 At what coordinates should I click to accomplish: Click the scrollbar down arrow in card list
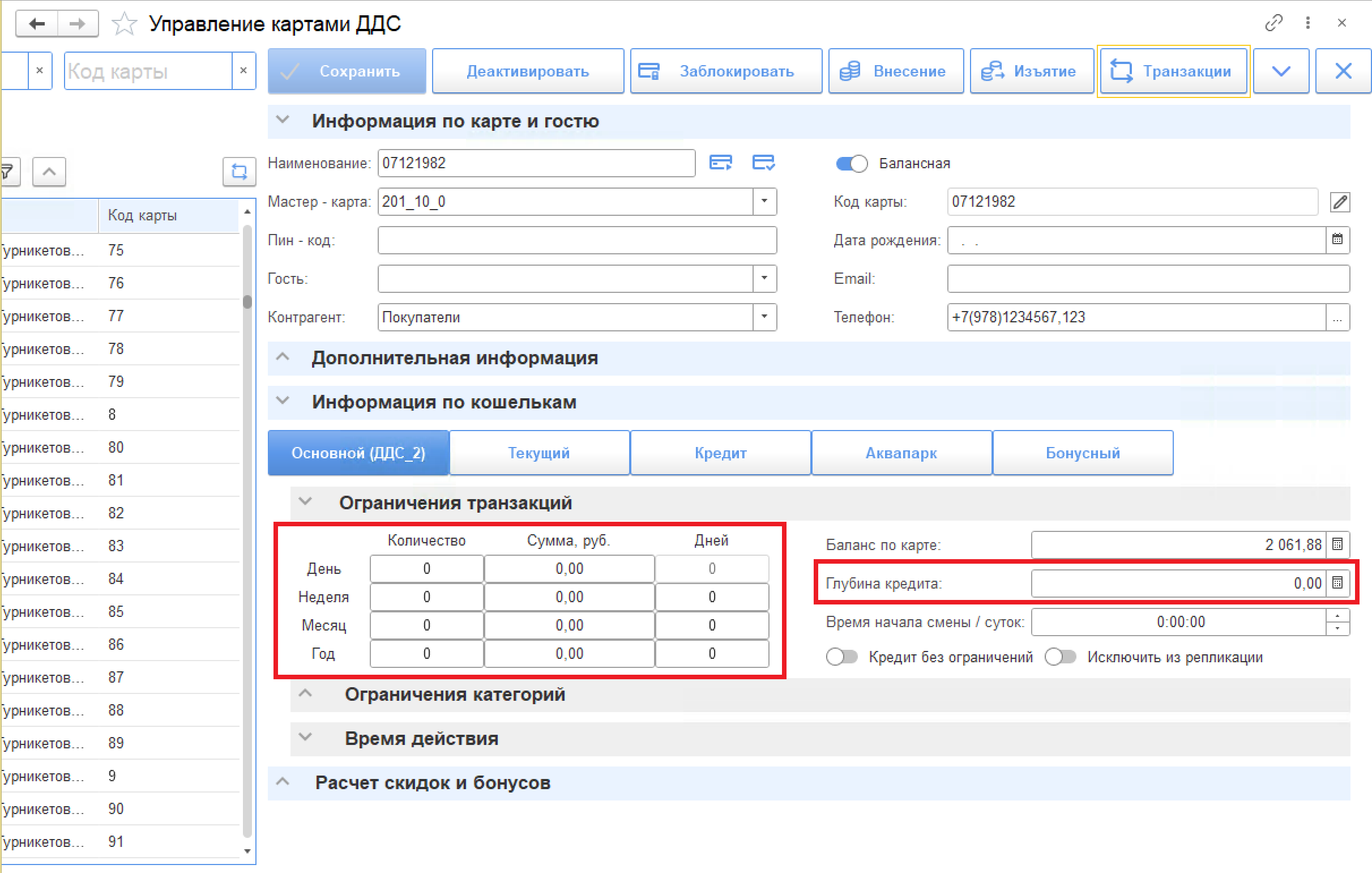pyautogui.click(x=247, y=851)
